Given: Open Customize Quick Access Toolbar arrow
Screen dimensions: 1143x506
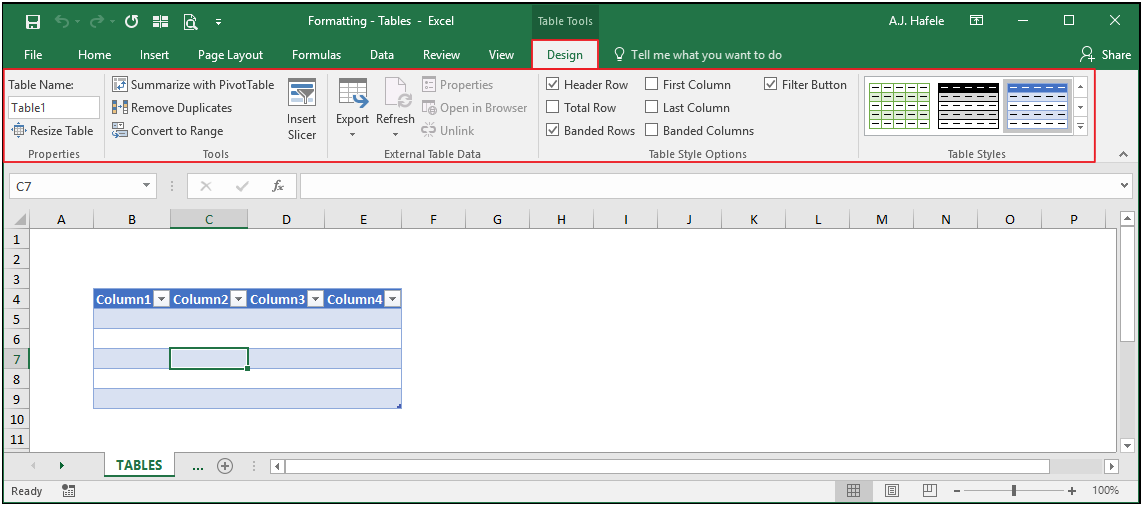Looking at the screenshot, I should coord(219,22).
